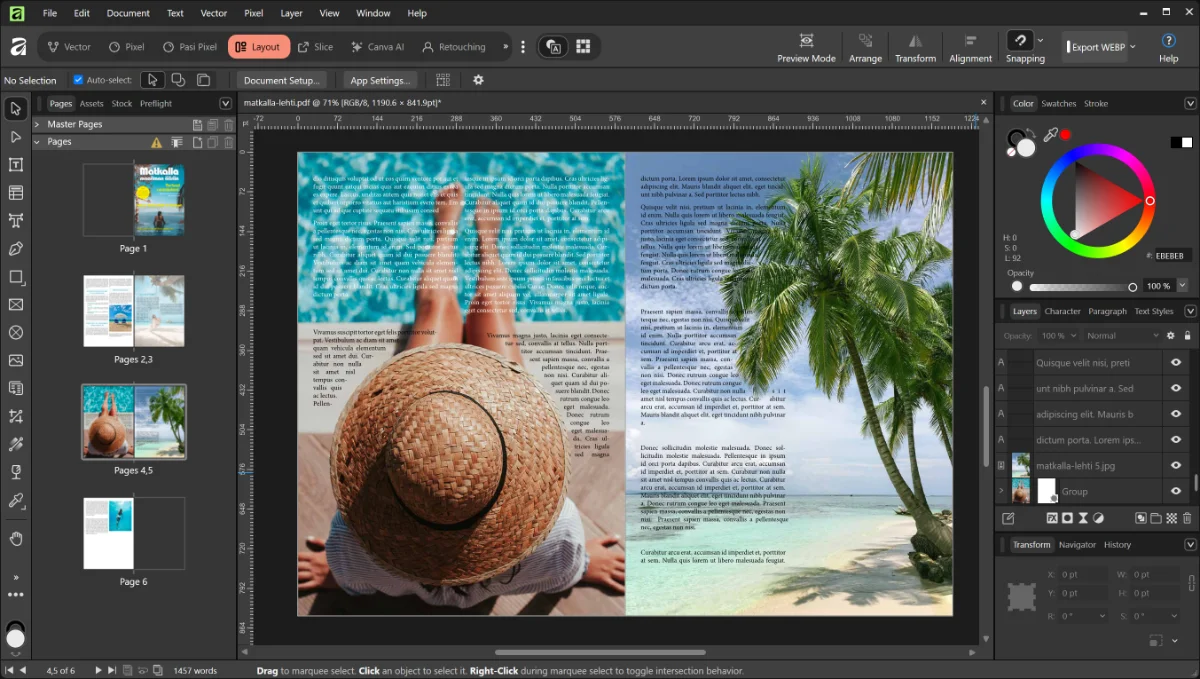This screenshot has width=1200, height=679.
Task: Expand the Master Pages section
Action: 37,124
